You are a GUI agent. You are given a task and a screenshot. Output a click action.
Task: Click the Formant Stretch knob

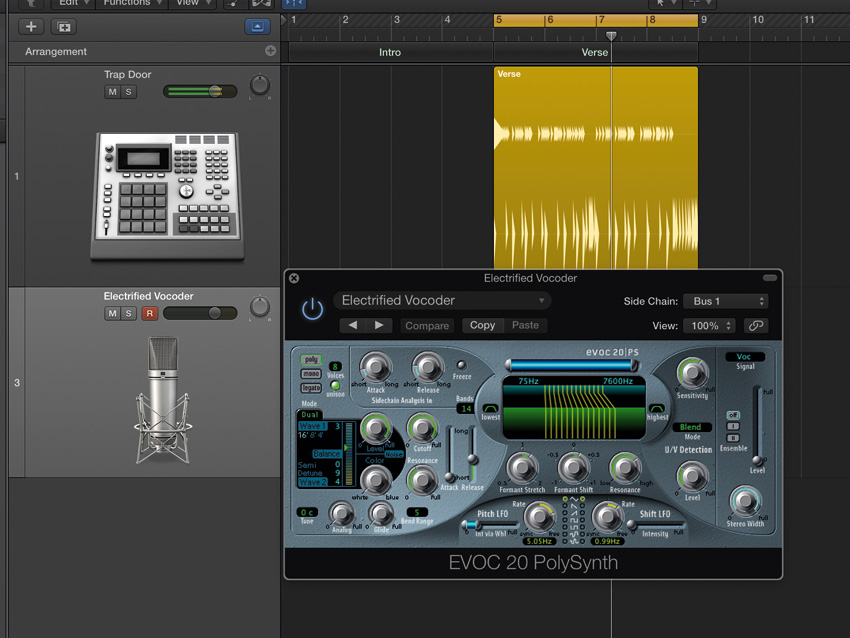[522, 467]
